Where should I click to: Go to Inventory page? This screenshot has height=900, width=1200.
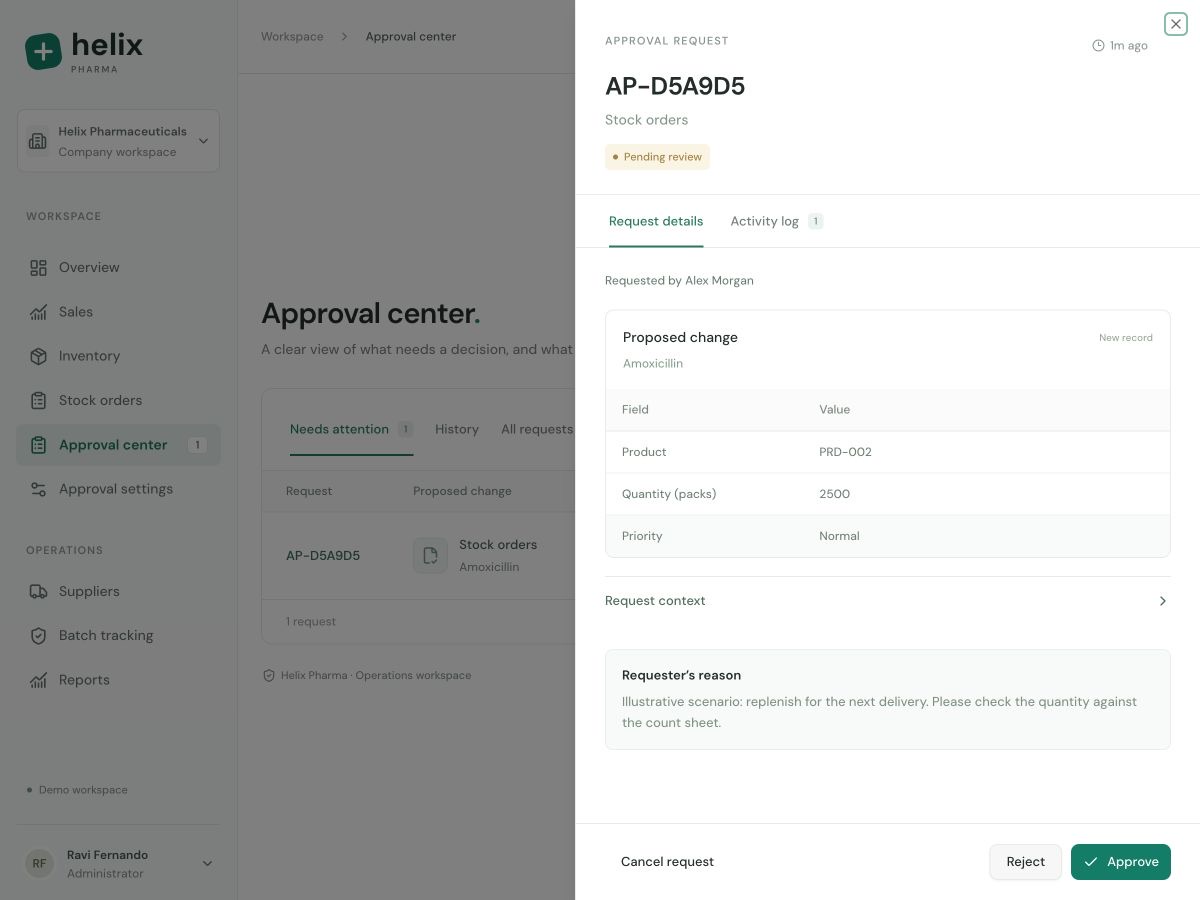tap(118, 356)
